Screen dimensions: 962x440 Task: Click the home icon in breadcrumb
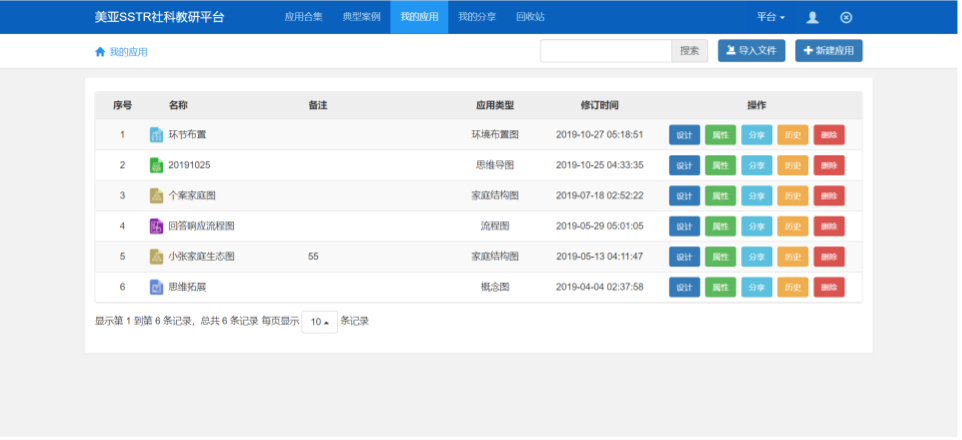[100, 52]
